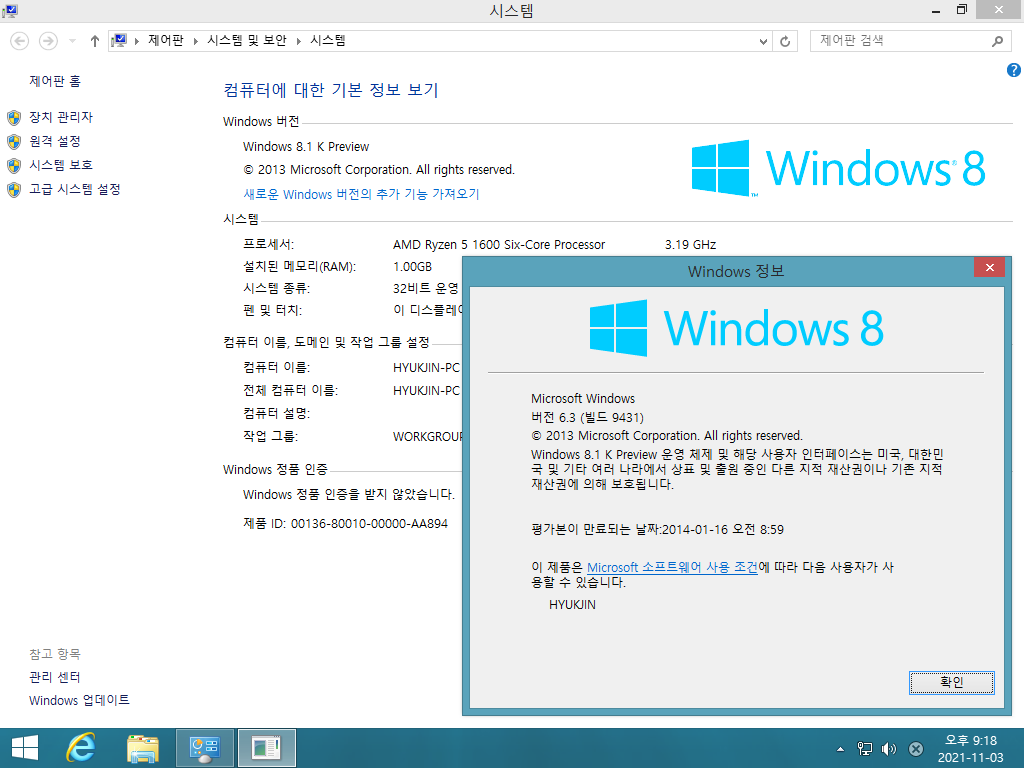Click shield icon beside 시스템 보호

pos(14,165)
